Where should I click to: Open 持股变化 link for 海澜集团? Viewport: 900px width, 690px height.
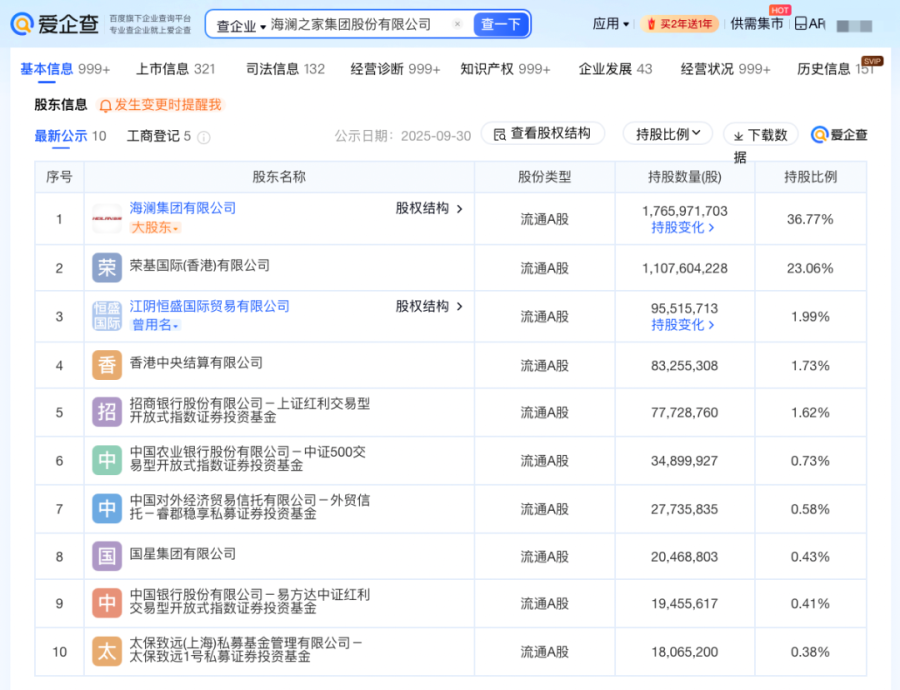pyautogui.click(x=684, y=228)
